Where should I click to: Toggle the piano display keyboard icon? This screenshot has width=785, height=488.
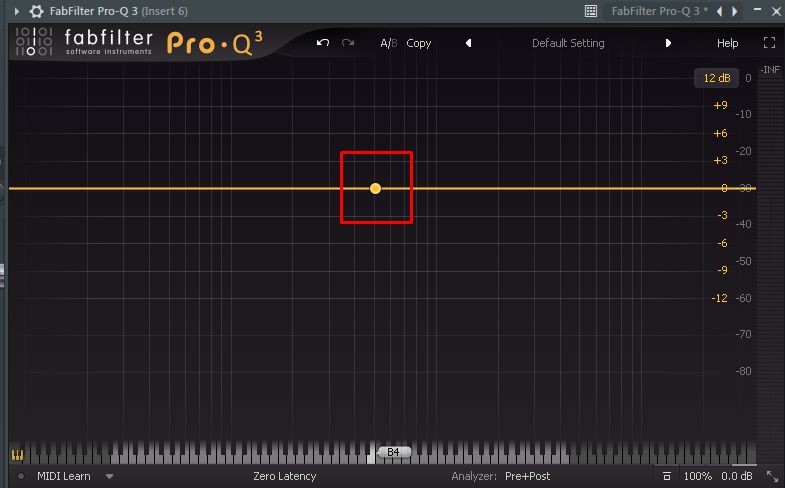point(18,455)
